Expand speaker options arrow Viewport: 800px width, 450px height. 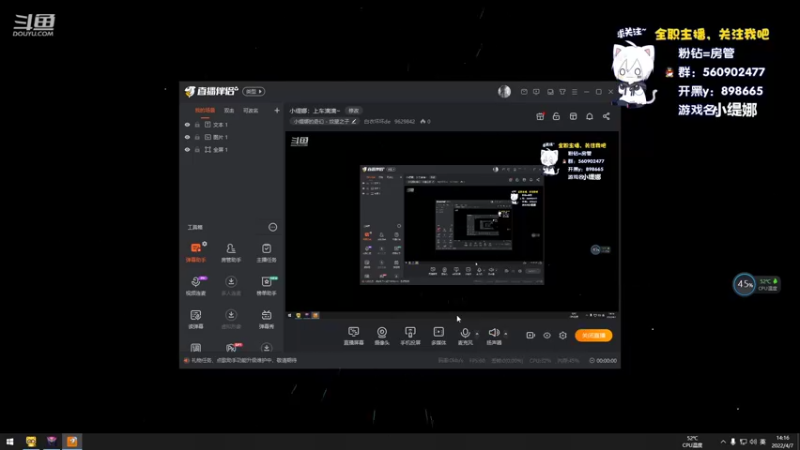tap(506, 334)
